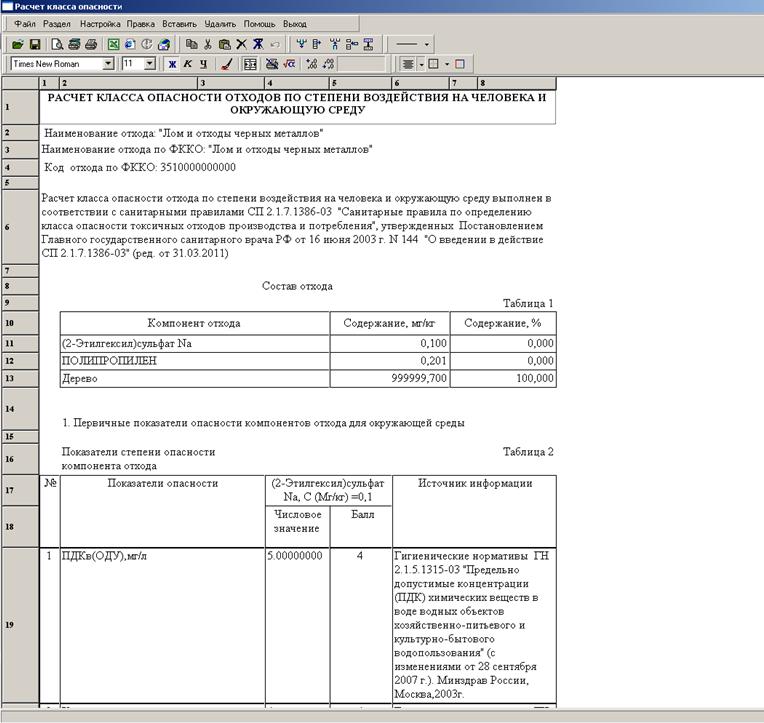Click the paintbrush format icon
This screenshot has height=723, width=764.
coord(226,64)
